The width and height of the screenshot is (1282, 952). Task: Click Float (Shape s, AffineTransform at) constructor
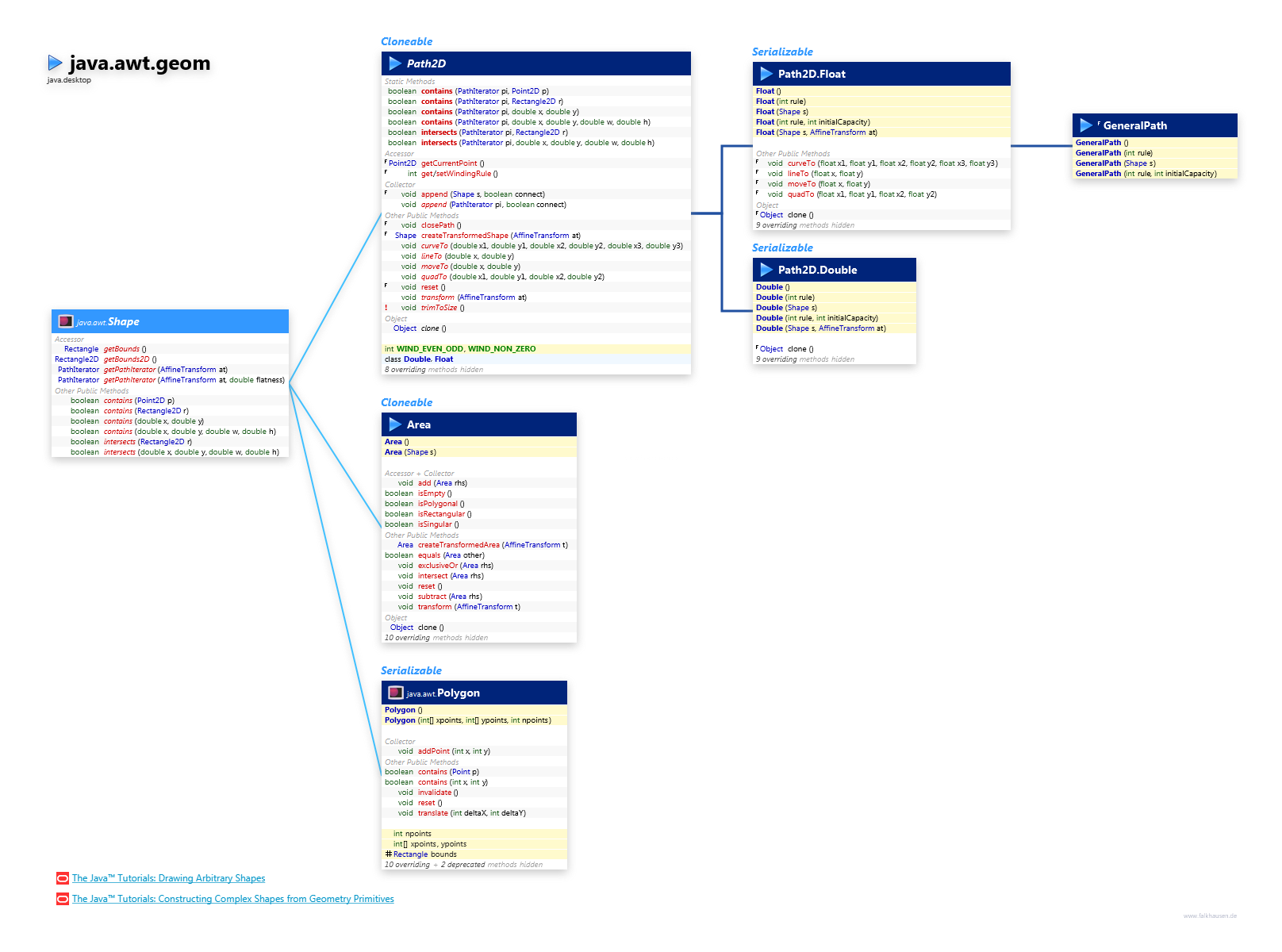[x=816, y=132]
